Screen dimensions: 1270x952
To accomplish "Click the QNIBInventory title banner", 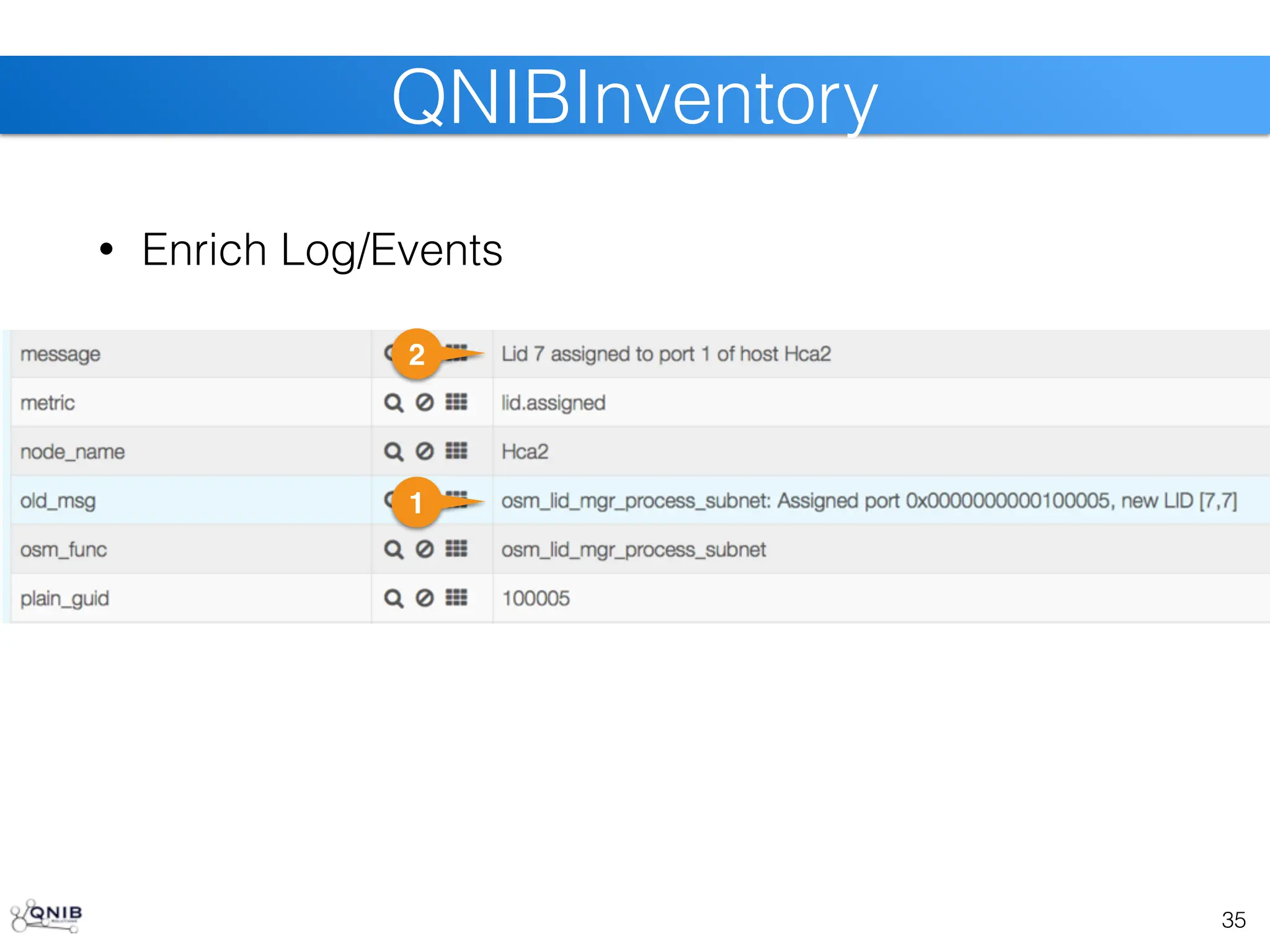I will [635, 96].
